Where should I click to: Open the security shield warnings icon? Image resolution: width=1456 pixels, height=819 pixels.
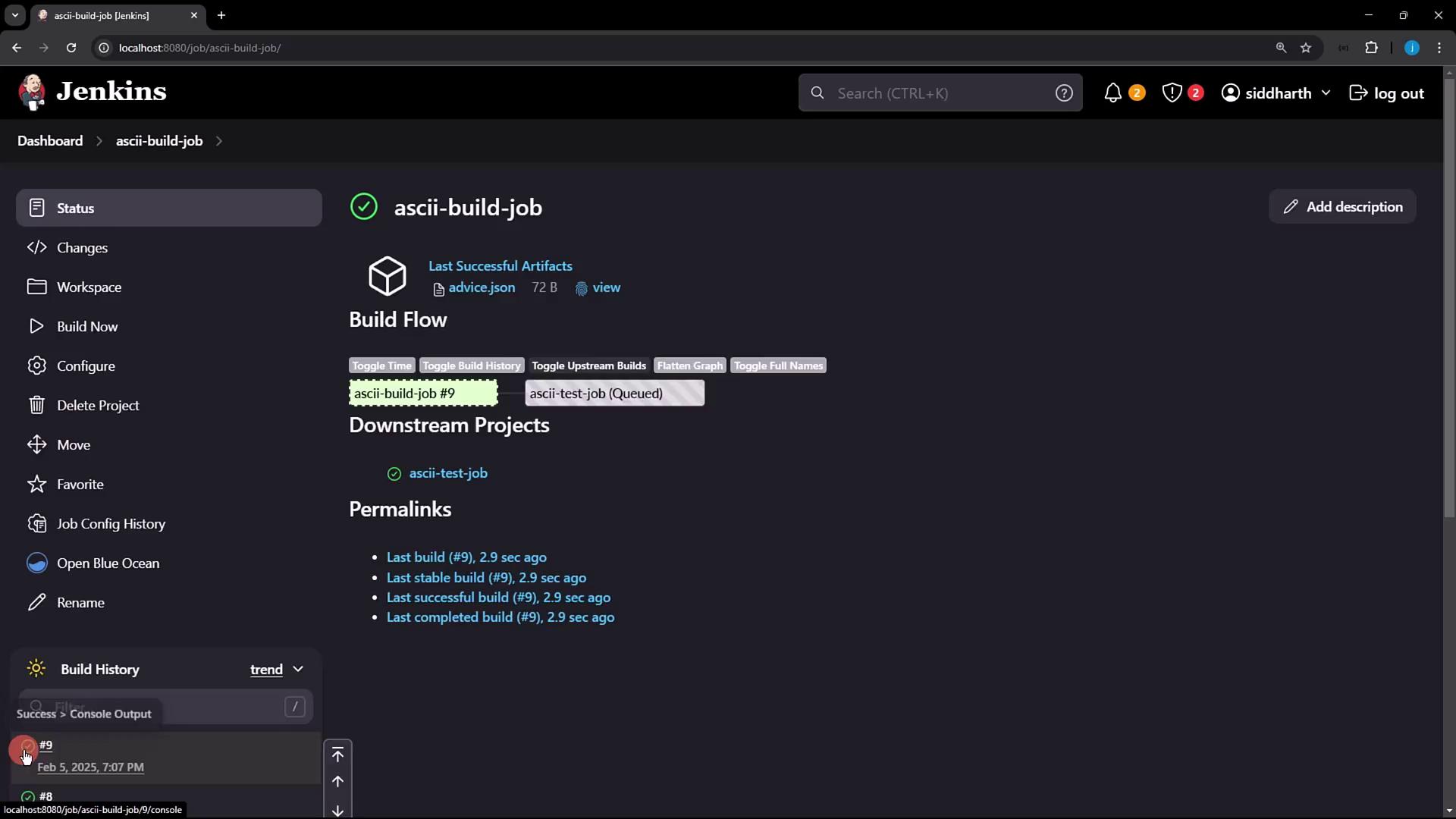tap(1172, 93)
